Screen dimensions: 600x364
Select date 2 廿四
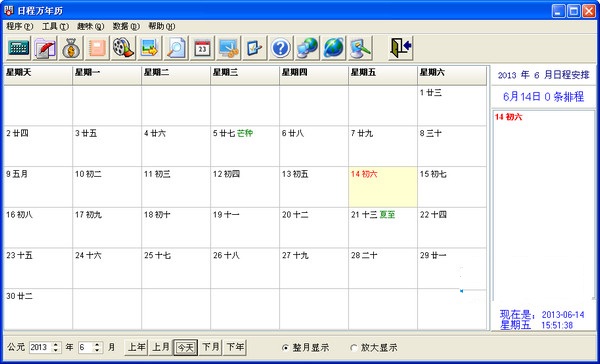[x=38, y=146]
